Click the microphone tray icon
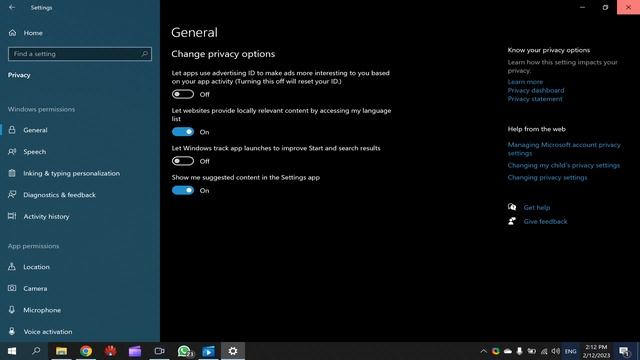The width and height of the screenshot is (640, 360). [x=519, y=351]
